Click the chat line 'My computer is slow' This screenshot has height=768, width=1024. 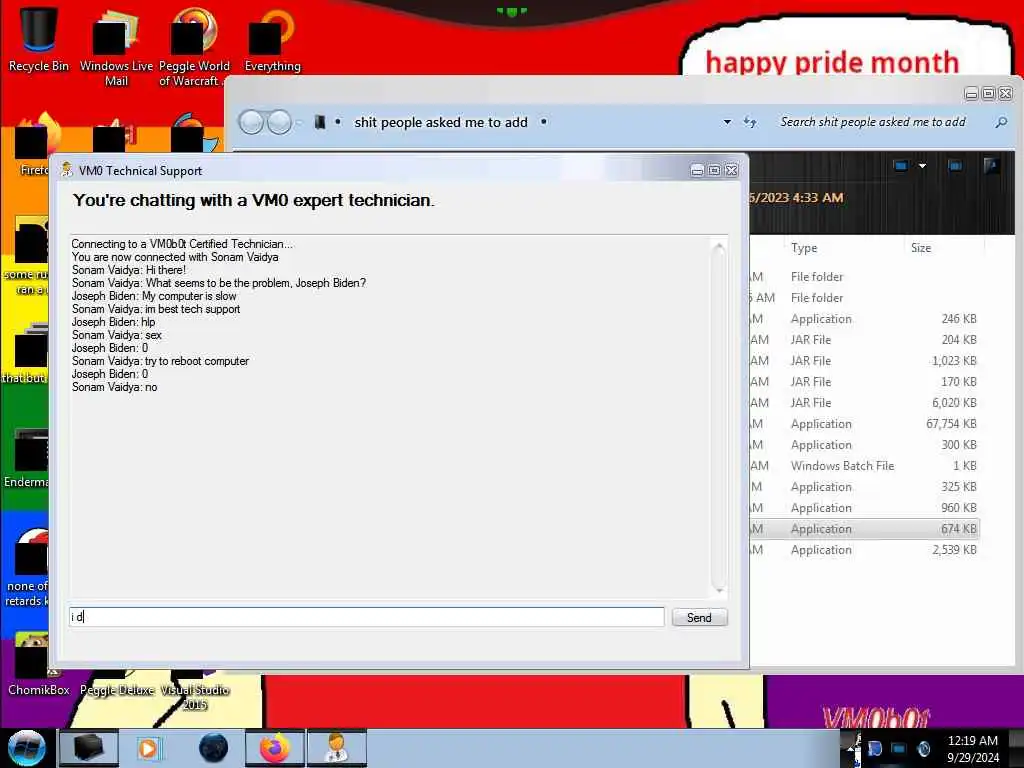154,296
